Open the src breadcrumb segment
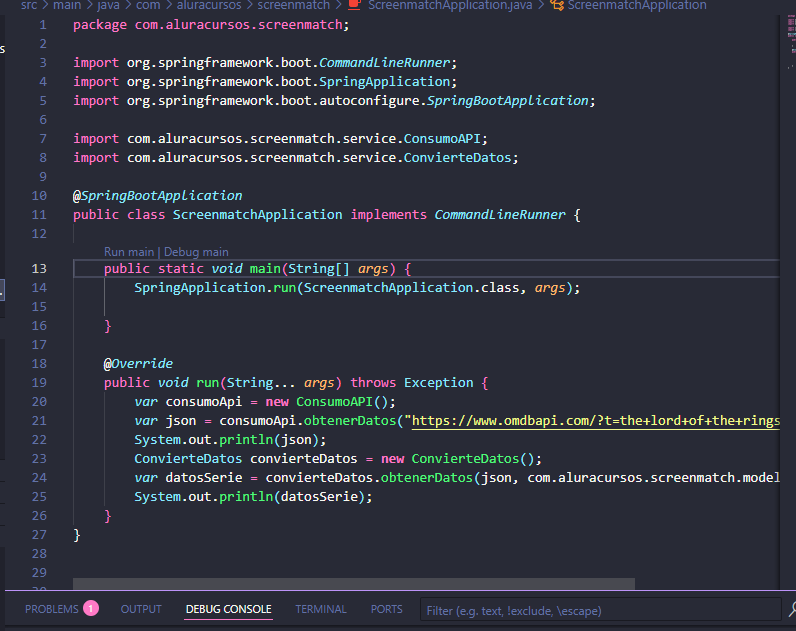Screen dimensions: 796x631 (x=29, y=5)
